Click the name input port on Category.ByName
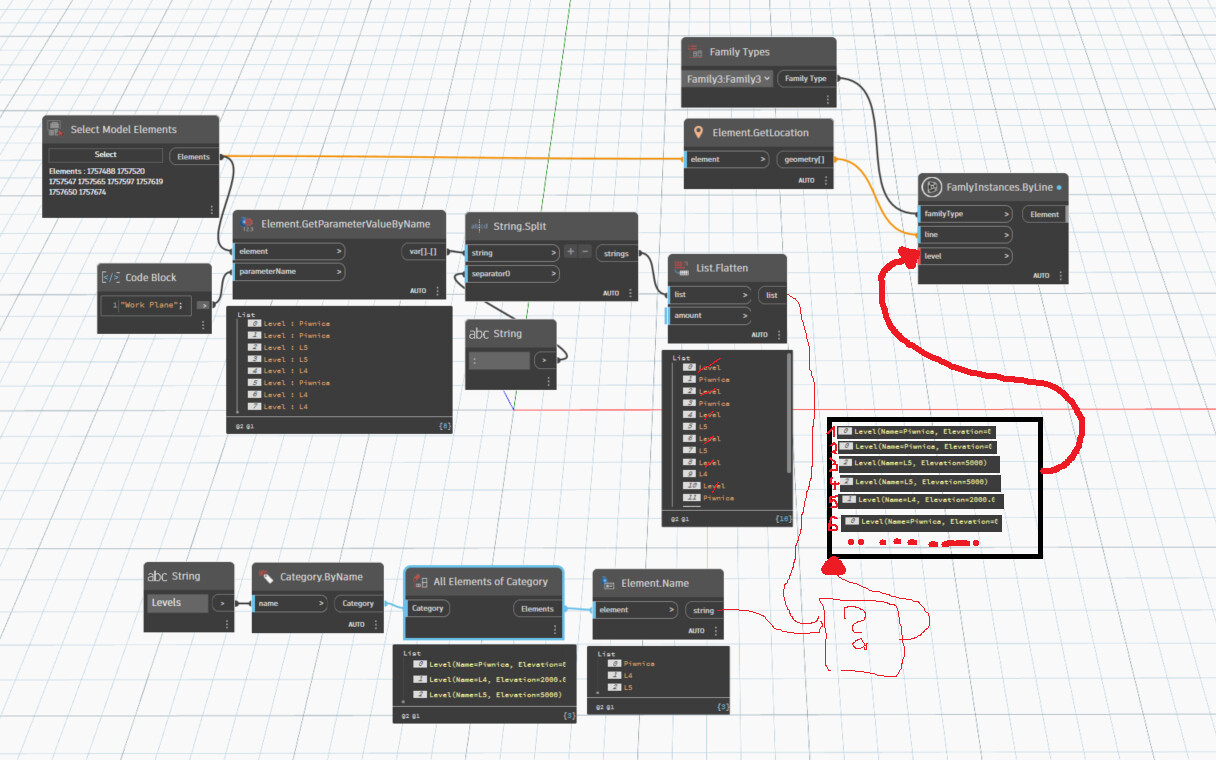1216x760 pixels. point(289,603)
